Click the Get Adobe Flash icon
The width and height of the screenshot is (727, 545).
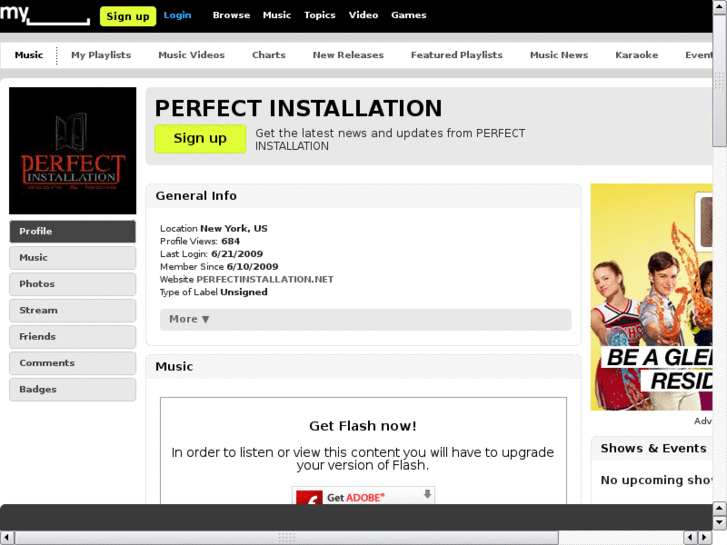tap(363, 496)
